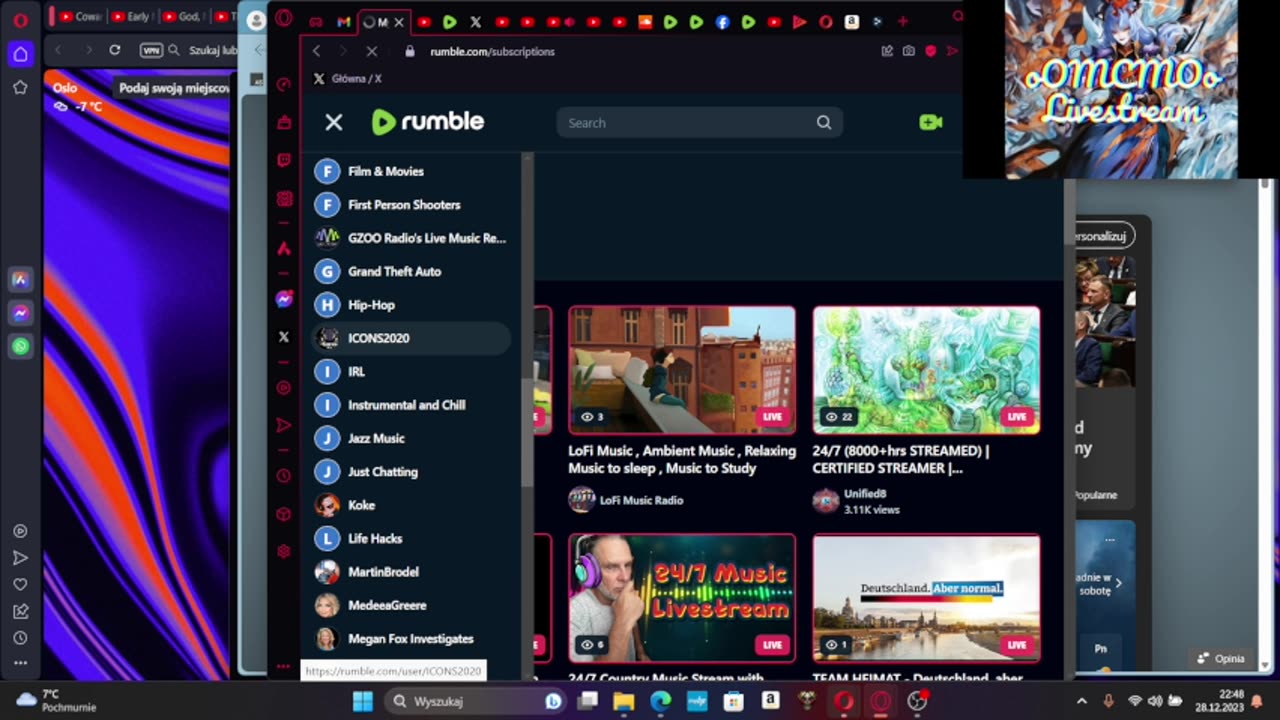Viewport: 1280px width, 720px height.
Task: Switch to the Gmail tab in Opera GX
Action: point(344,21)
